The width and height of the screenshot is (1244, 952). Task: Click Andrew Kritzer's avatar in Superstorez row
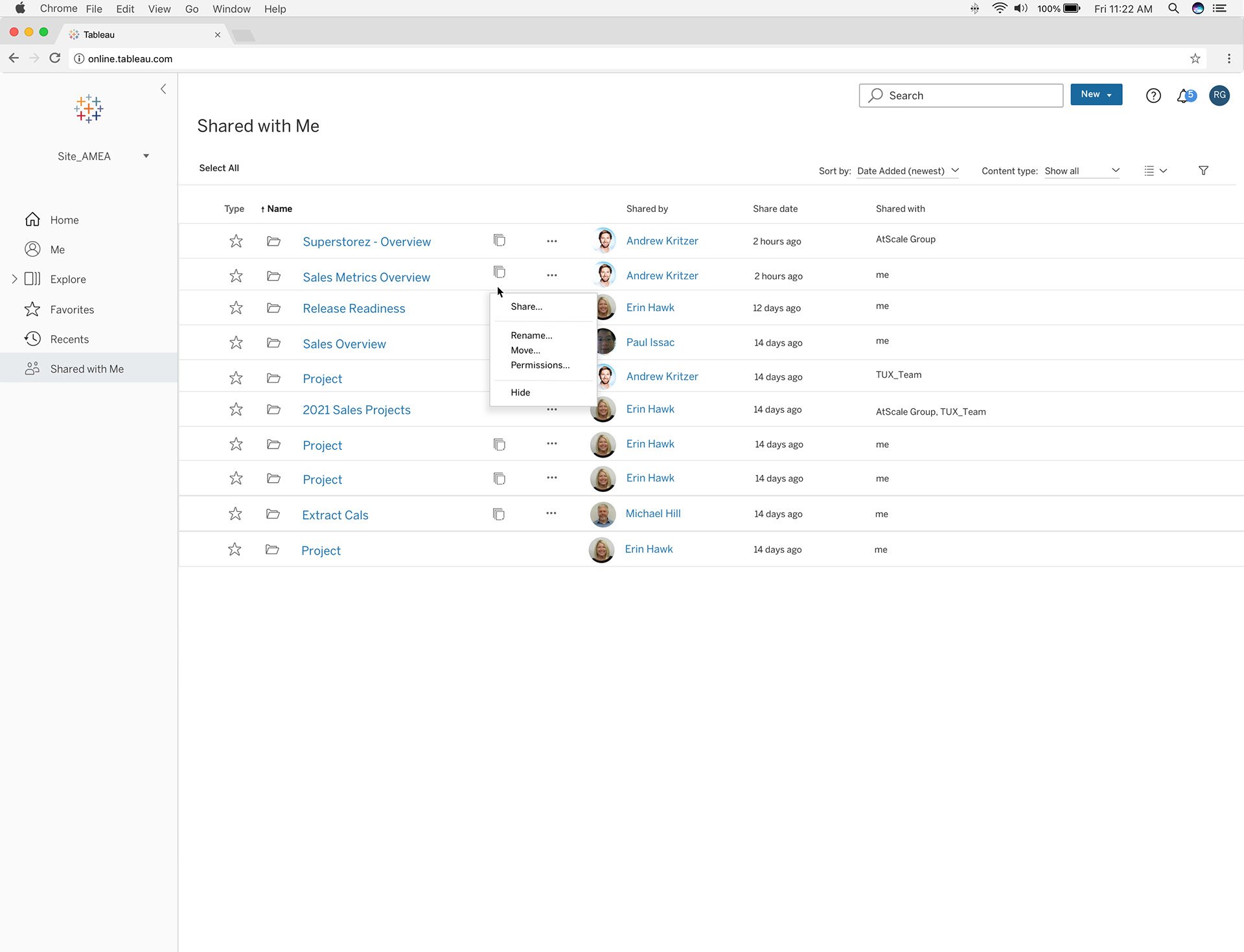(605, 240)
